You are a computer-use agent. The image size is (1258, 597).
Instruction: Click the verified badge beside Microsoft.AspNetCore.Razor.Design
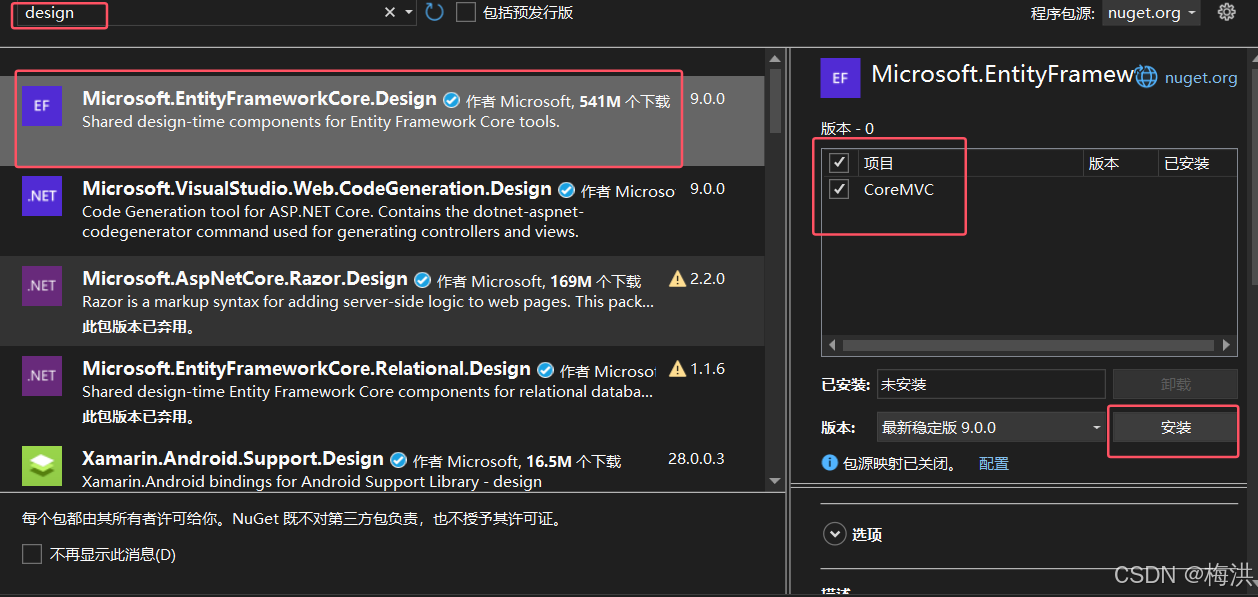coord(423,280)
